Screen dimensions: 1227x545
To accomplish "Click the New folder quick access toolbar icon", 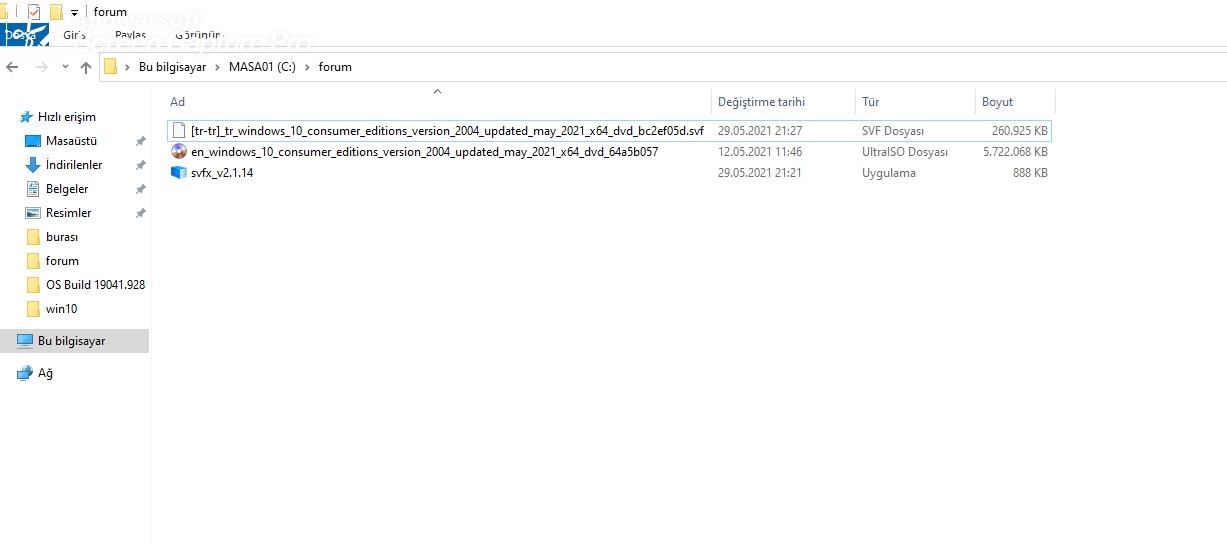I will pos(56,12).
